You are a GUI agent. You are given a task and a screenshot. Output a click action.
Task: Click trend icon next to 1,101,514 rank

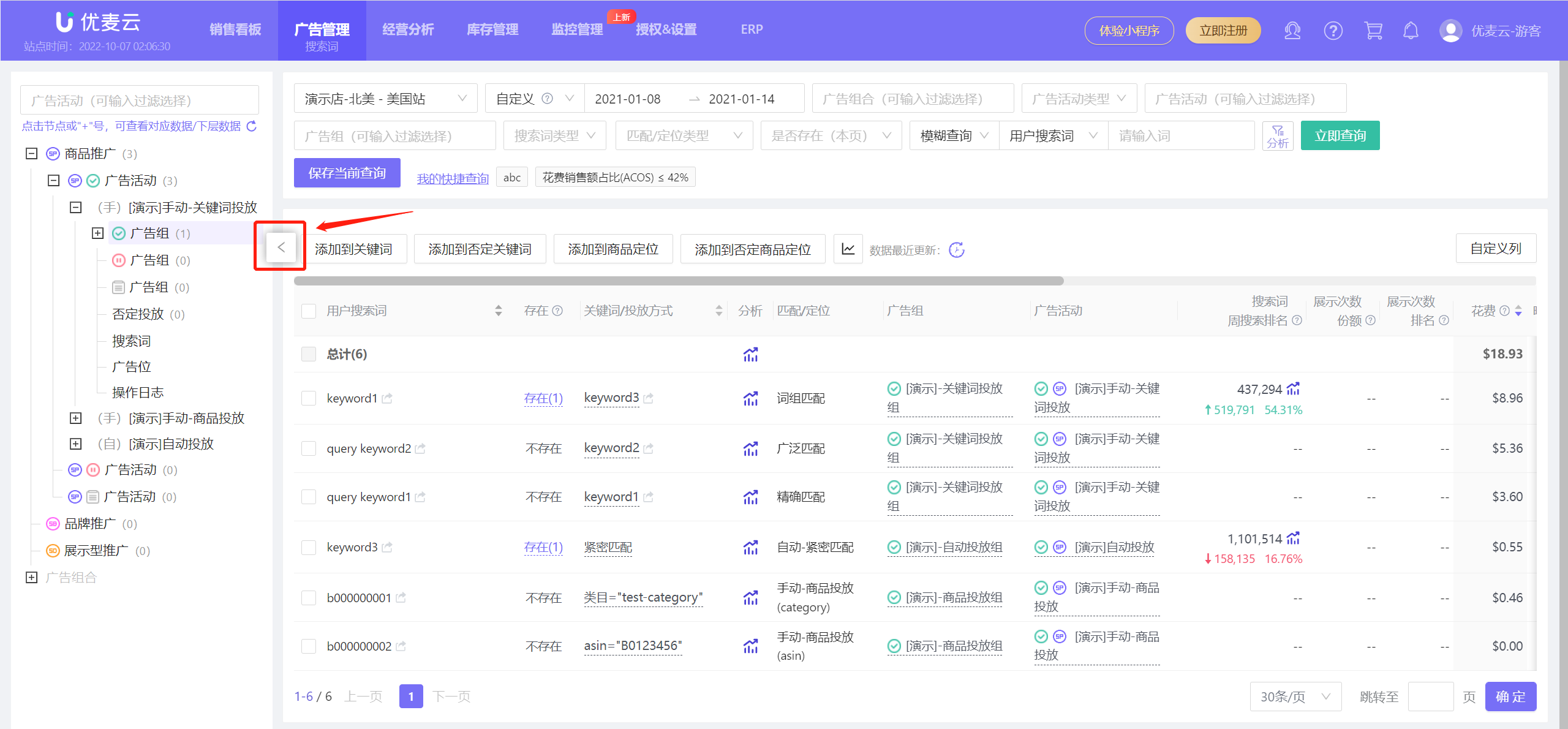pos(1293,538)
